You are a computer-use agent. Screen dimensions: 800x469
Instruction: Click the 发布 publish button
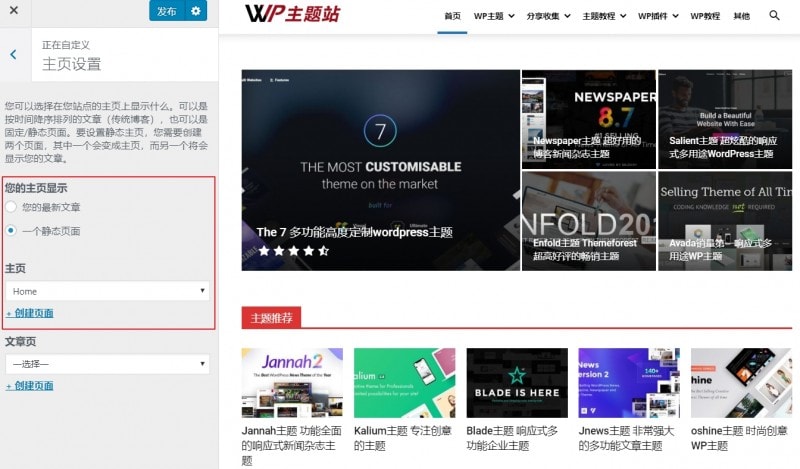coord(166,11)
